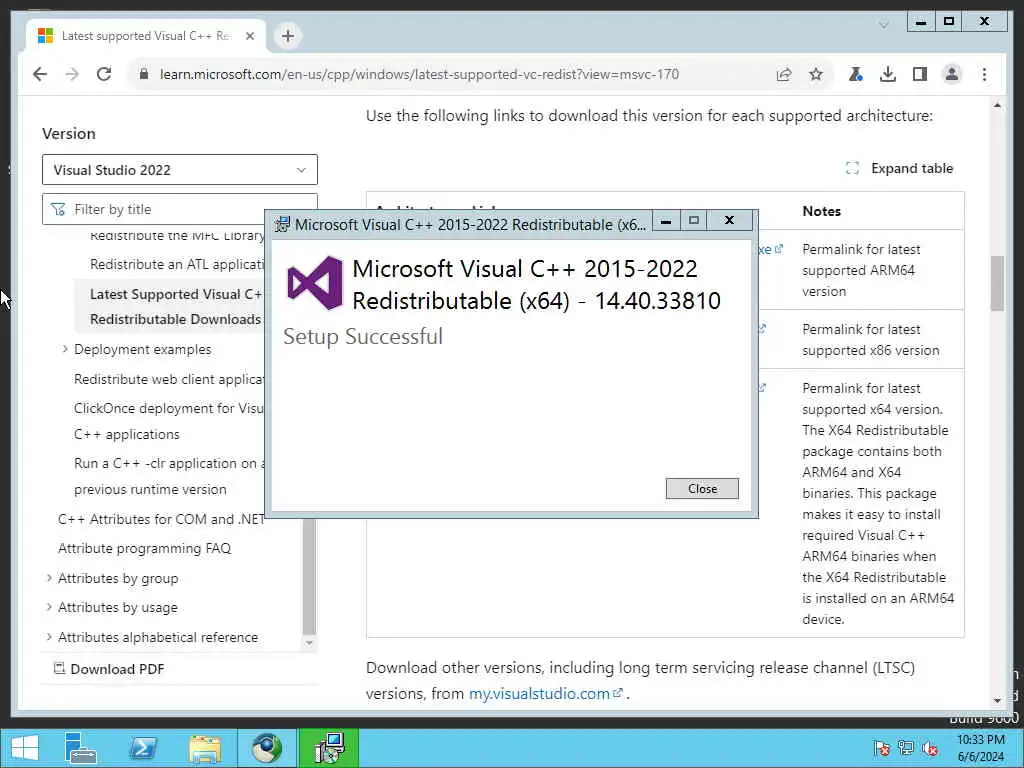
Task: Open Server Manager from taskbar
Action: point(81,748)
